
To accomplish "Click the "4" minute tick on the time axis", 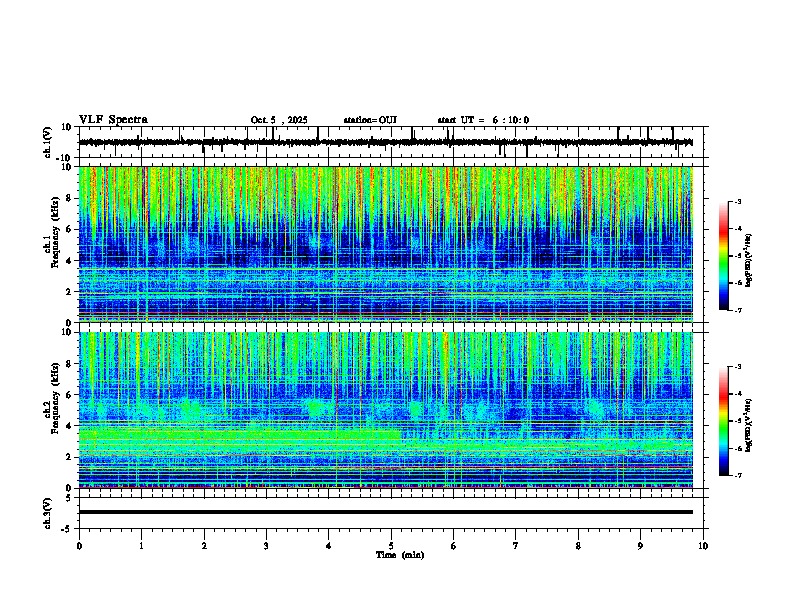I will point(329,546).
